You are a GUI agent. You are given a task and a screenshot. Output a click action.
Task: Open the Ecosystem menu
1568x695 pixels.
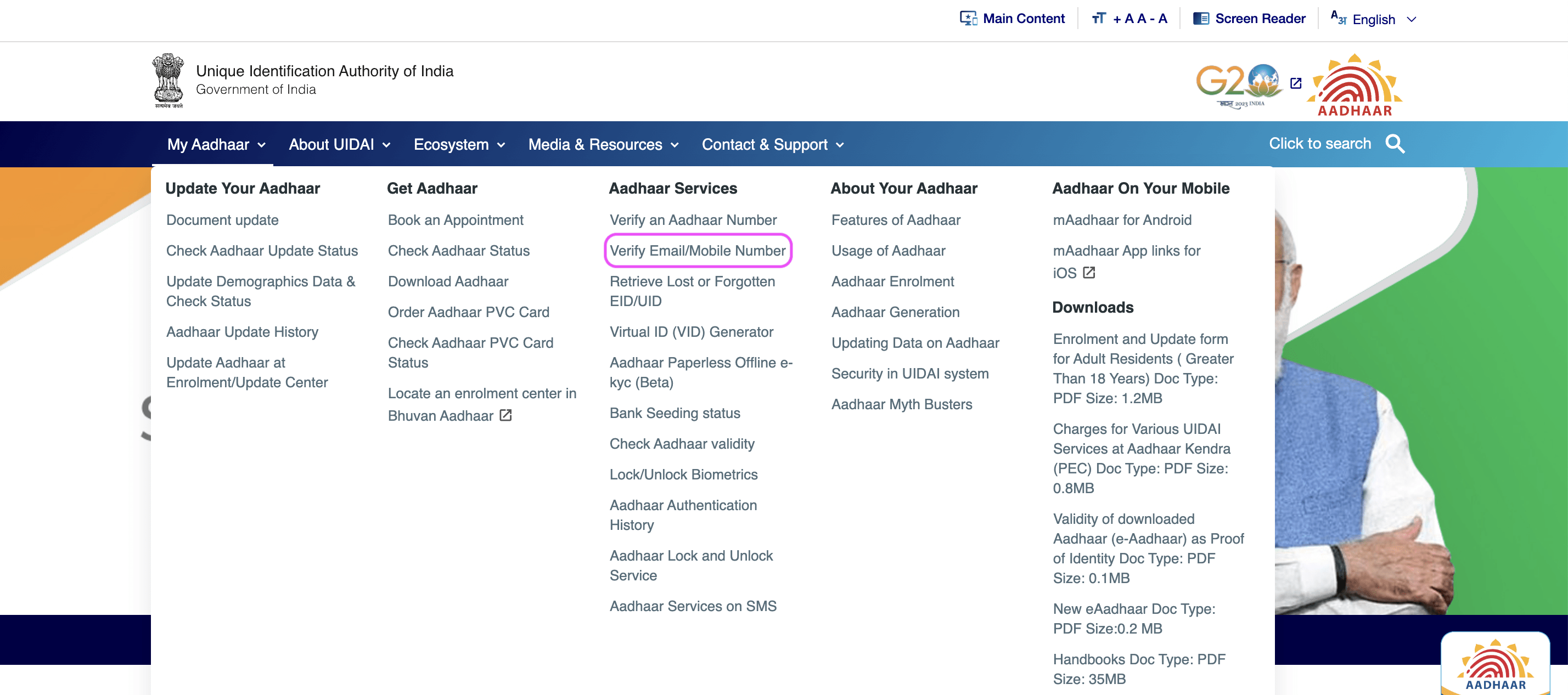451,144
